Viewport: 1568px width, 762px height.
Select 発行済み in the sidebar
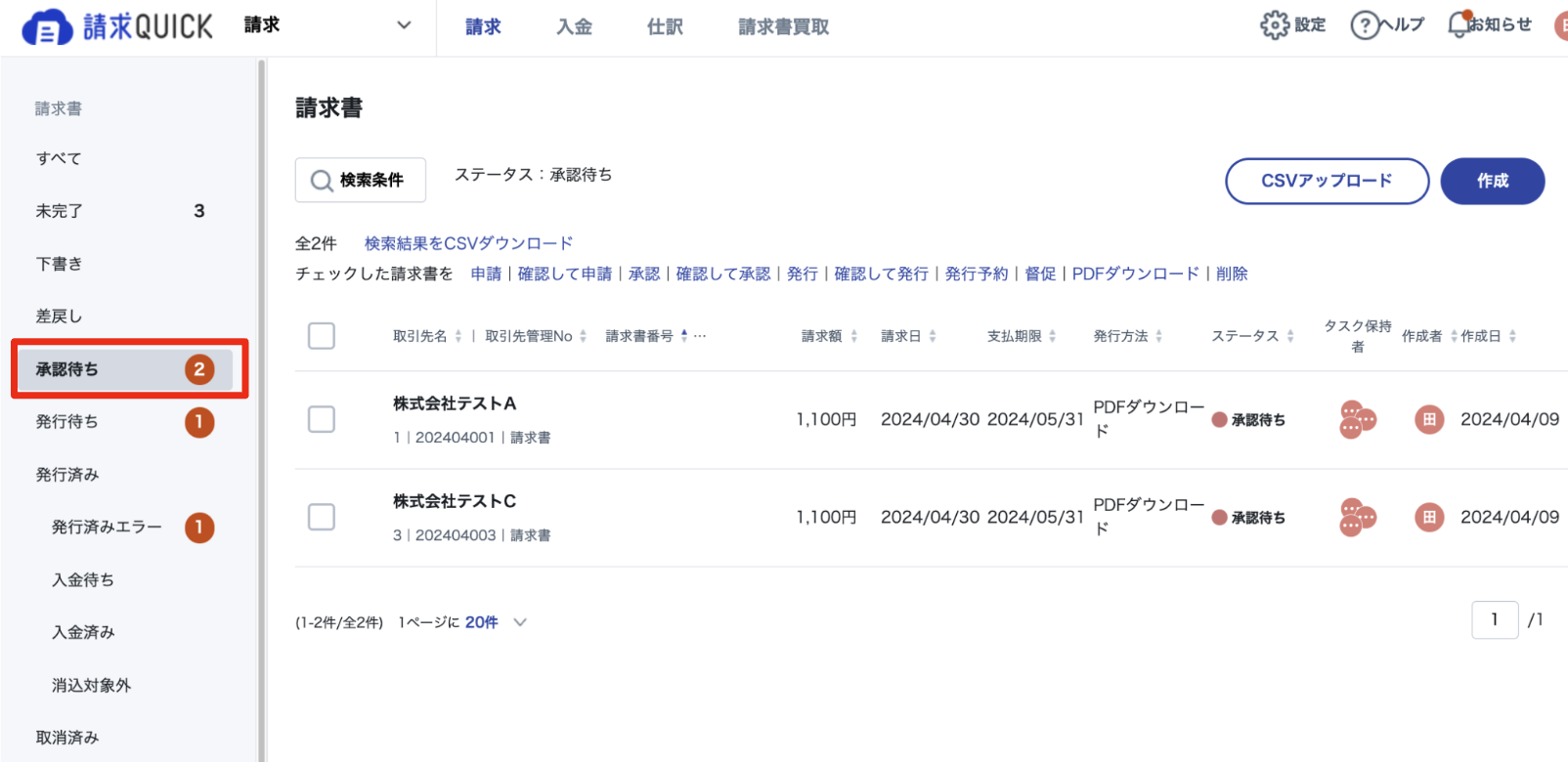67,475
